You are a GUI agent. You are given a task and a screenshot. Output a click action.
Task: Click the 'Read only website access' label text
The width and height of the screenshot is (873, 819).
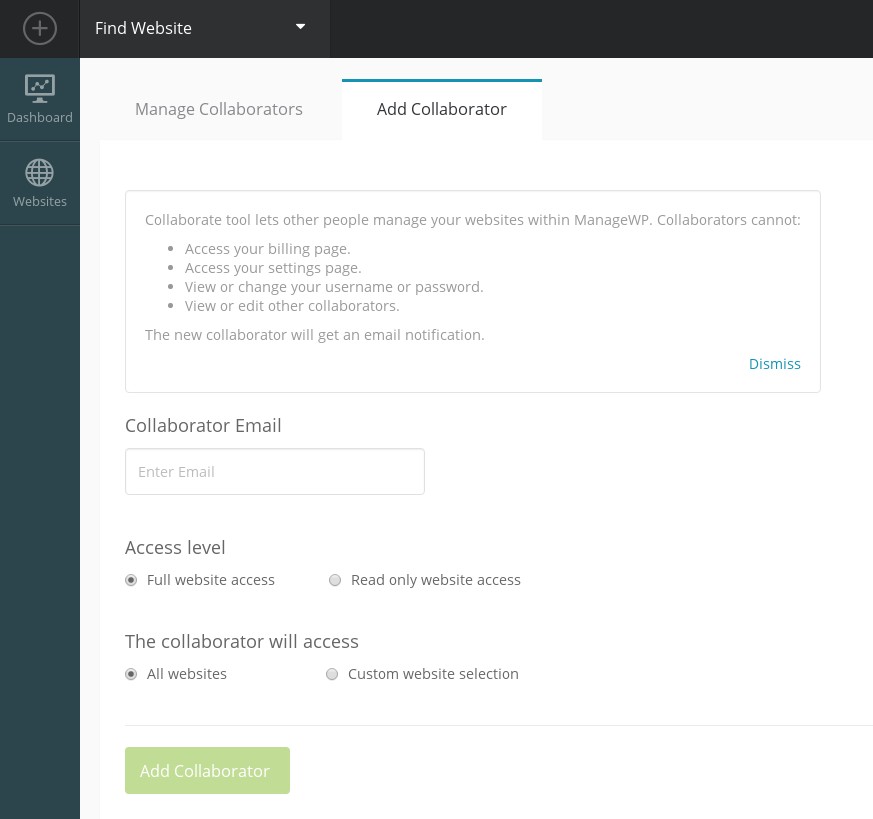tap(435, 580)
